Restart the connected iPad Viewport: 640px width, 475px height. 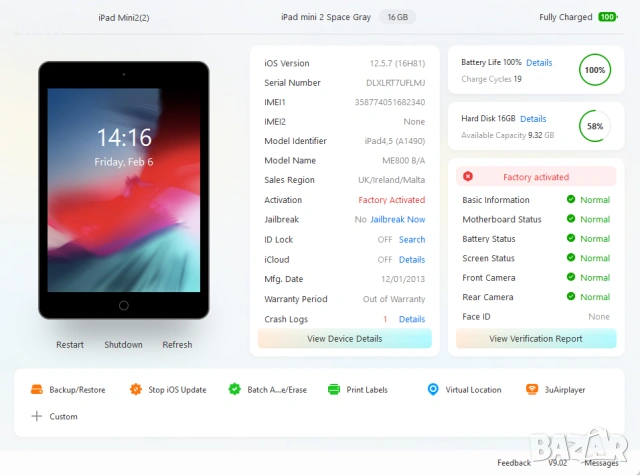click(70, 345)
